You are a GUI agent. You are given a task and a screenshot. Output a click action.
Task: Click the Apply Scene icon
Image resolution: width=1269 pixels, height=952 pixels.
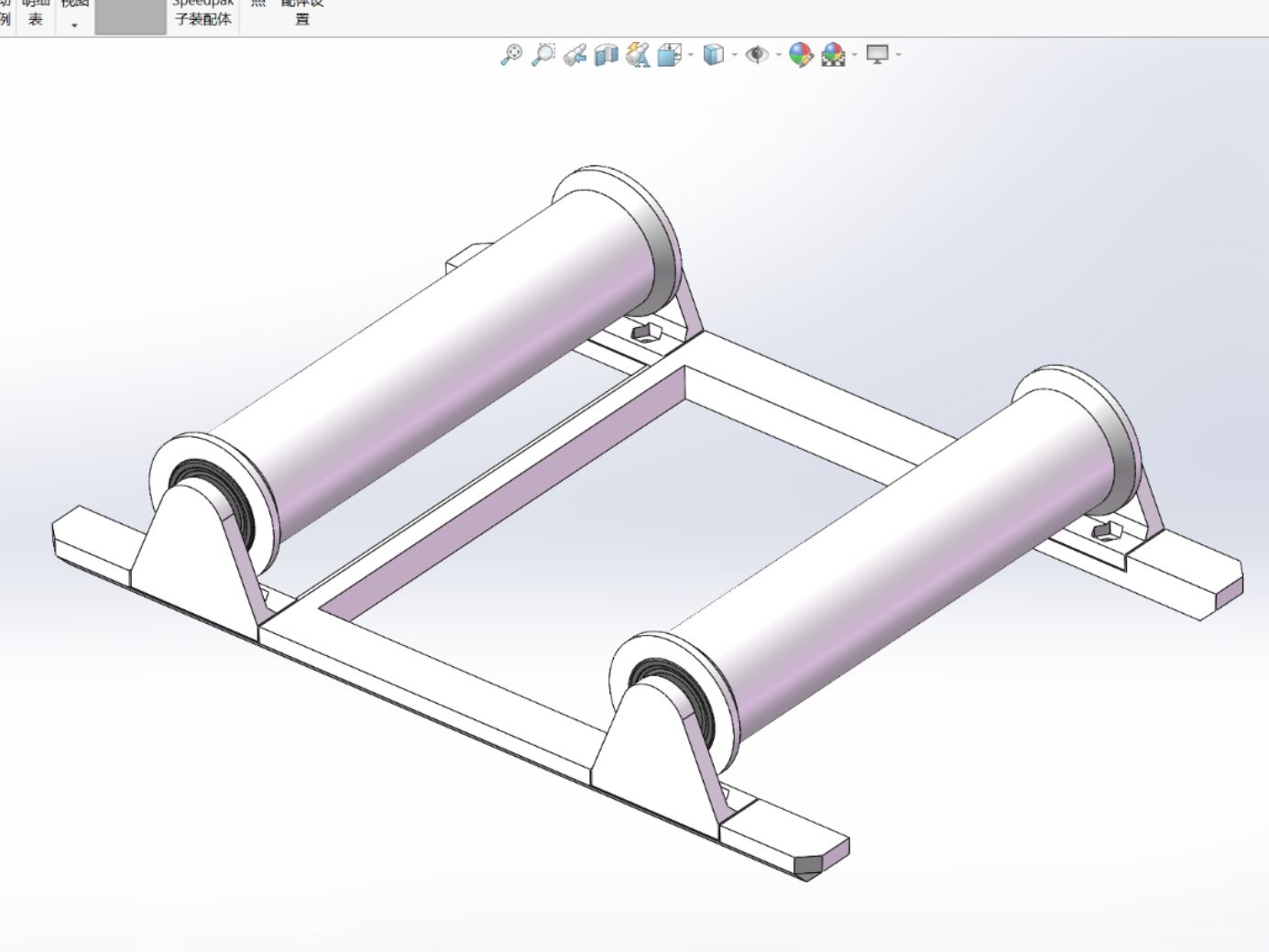coord(834,55)
